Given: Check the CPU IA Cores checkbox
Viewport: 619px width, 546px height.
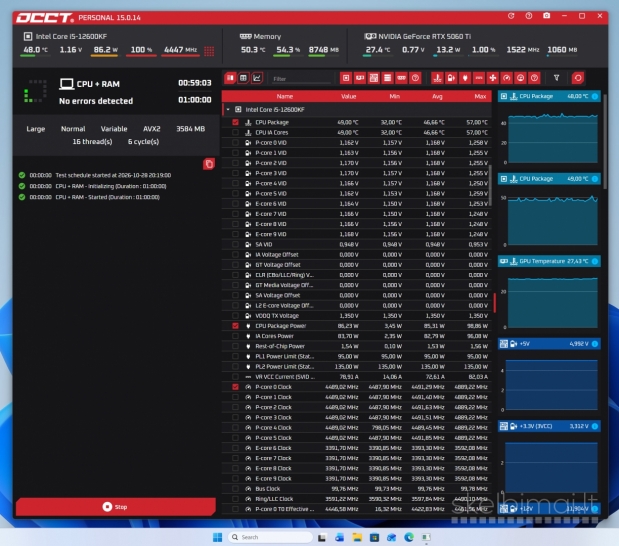Looking at the screenshot, I should point(236,133).
